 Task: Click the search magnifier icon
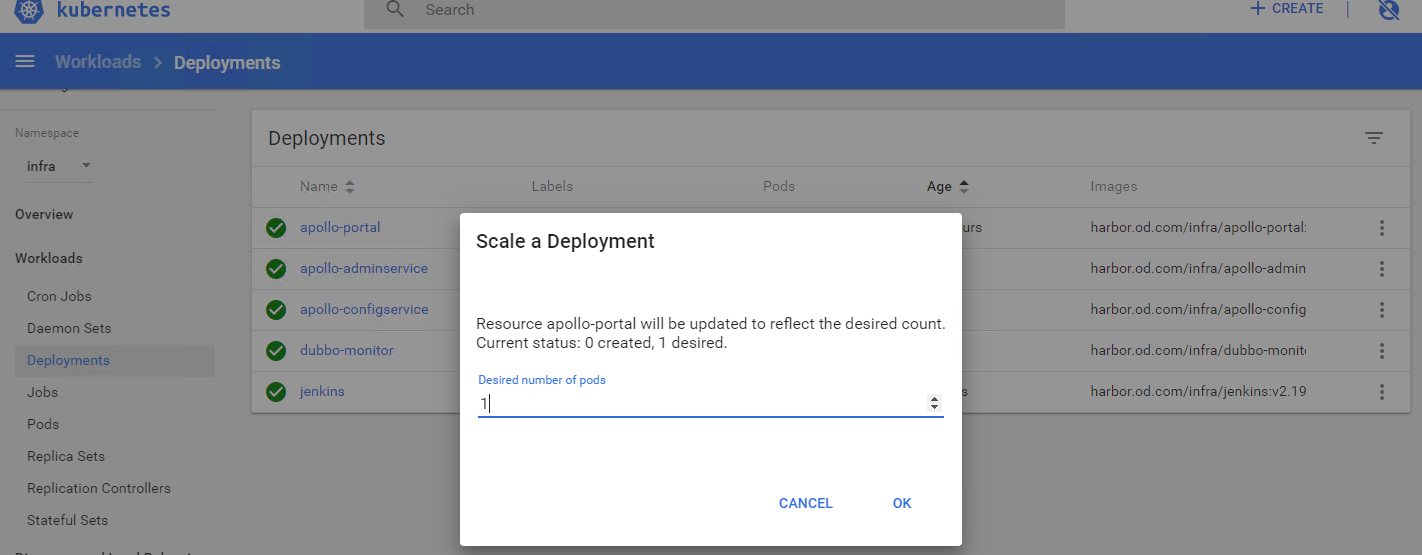[x=395, y=10]
